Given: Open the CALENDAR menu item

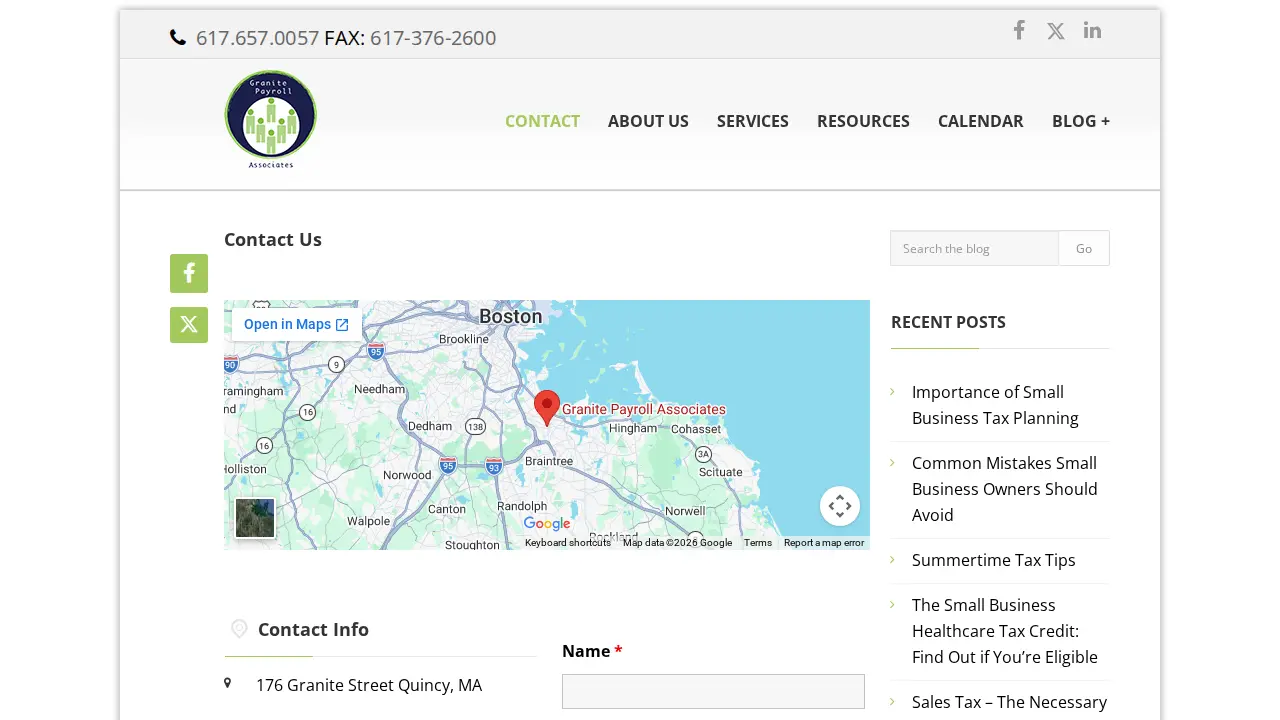Looking at the screenshot, I should click(981, 121).
